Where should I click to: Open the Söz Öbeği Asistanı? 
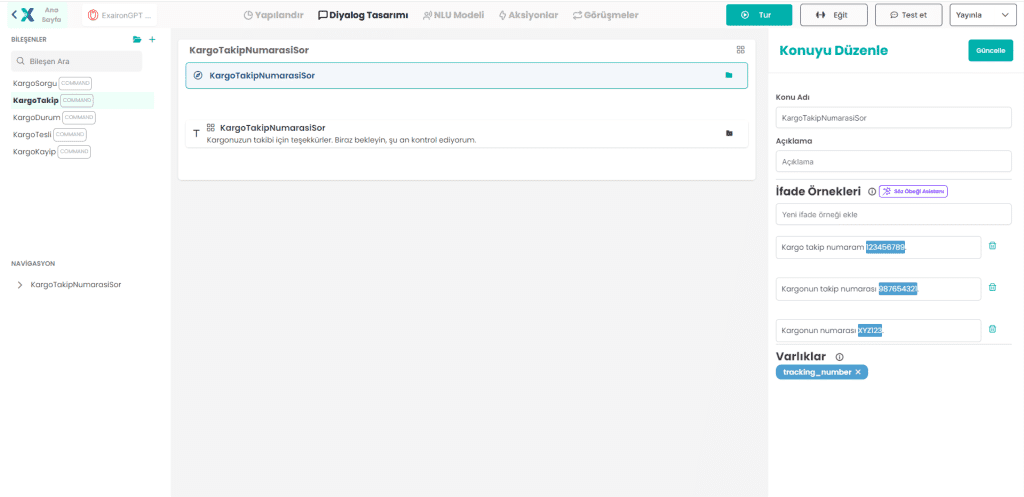[x=913, y=191]
